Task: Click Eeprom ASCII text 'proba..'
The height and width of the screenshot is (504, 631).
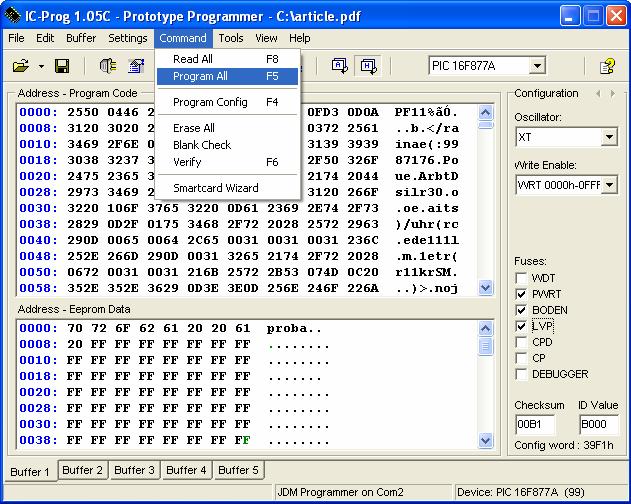Action: click(294, 328)
